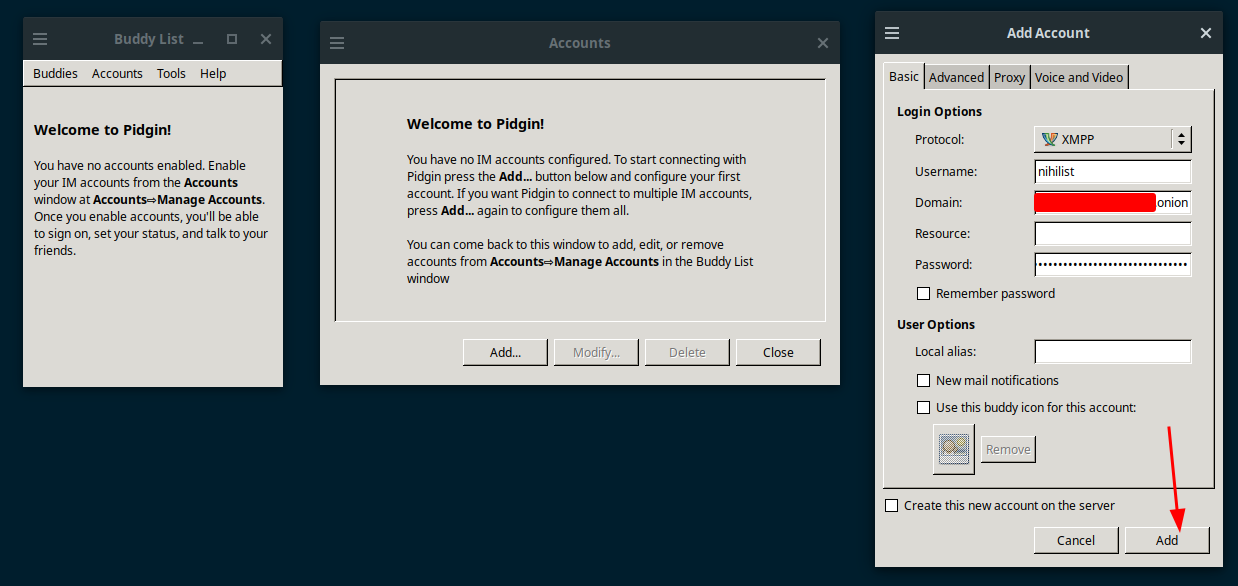Click the Login Options heading
This screenshot has height=586, width=1238.
939,111
